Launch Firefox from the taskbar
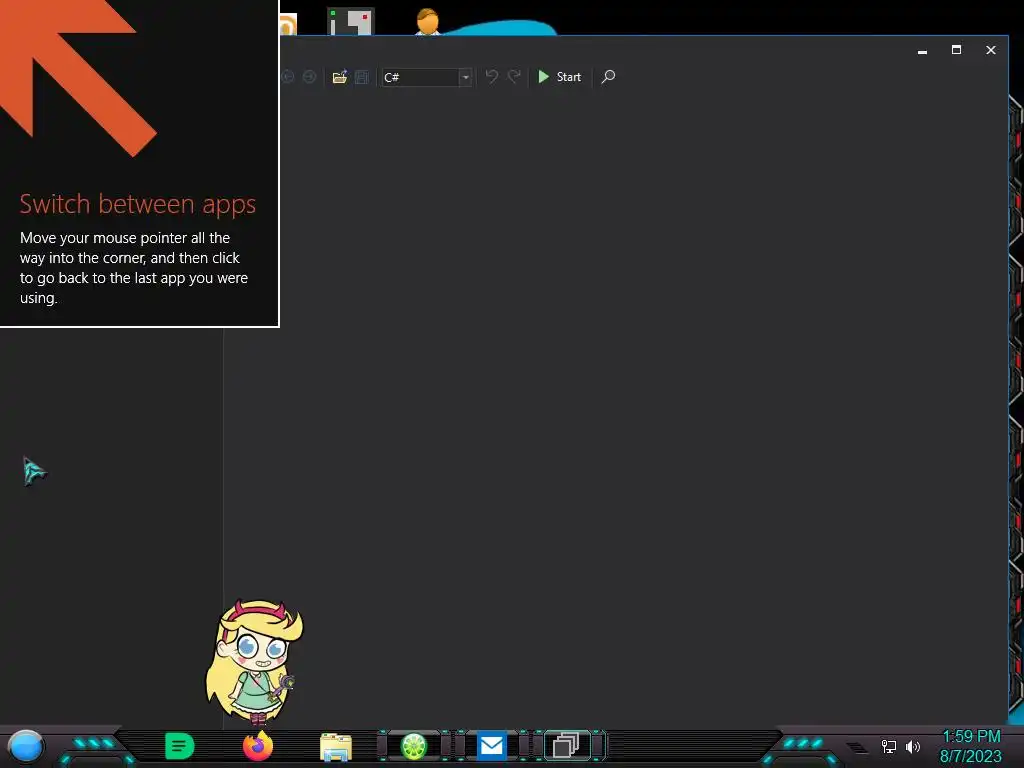Viewport: 1024px width, 768px height. click(x=258, y=746)
